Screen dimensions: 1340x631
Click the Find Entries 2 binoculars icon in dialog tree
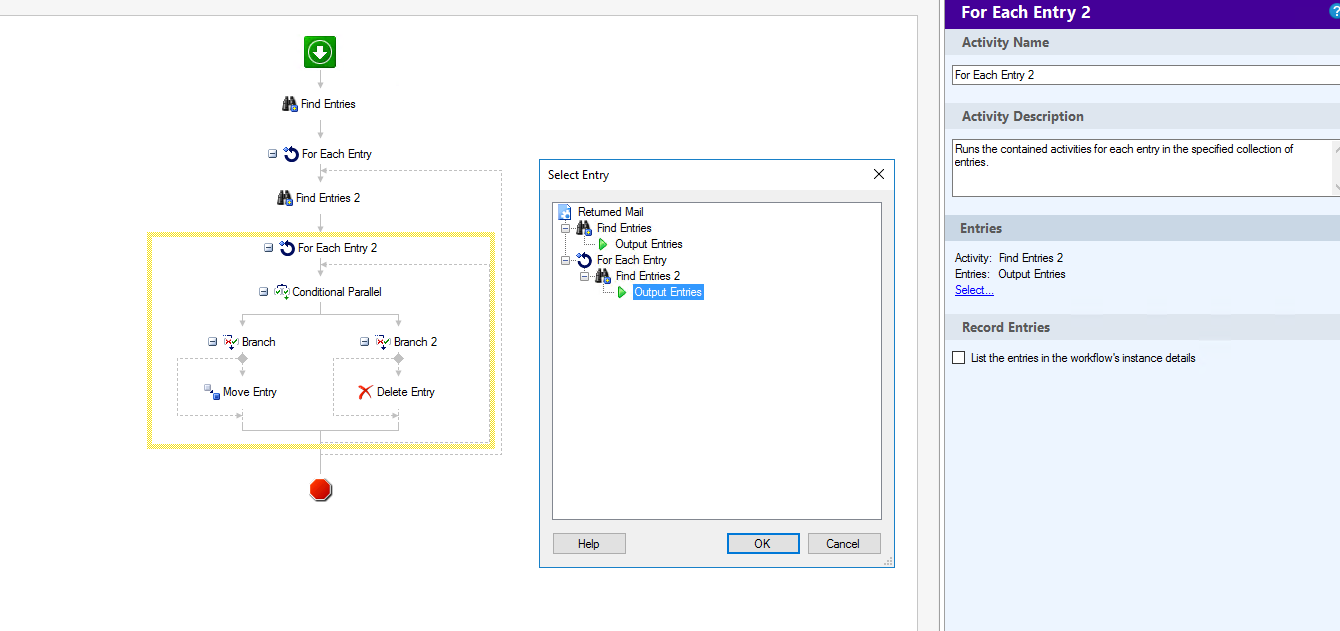tap(603, 276)
